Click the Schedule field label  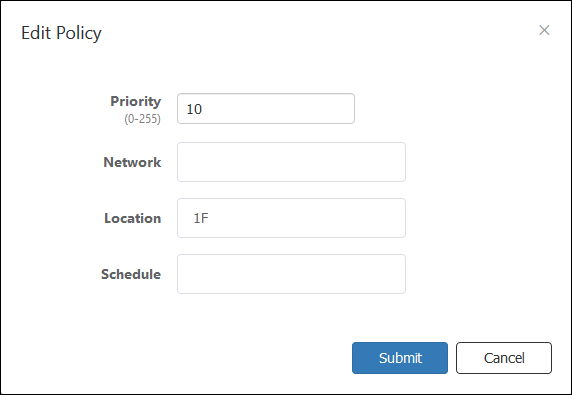coord(131,274)
